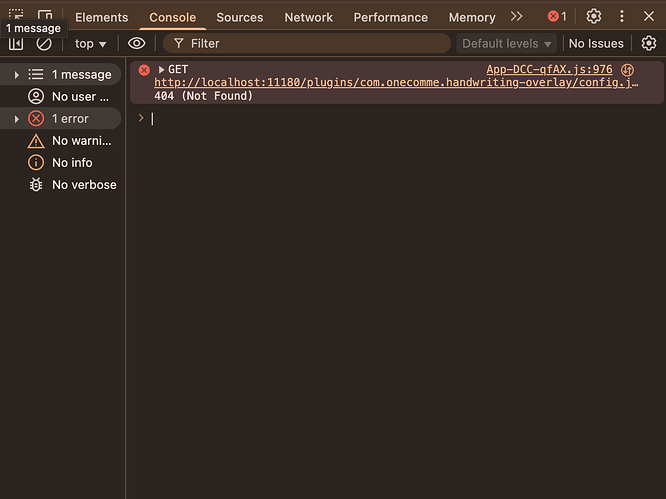666x499 pixels.
Task: Open console settings gear beside No Issues
Action: point(649,43)
